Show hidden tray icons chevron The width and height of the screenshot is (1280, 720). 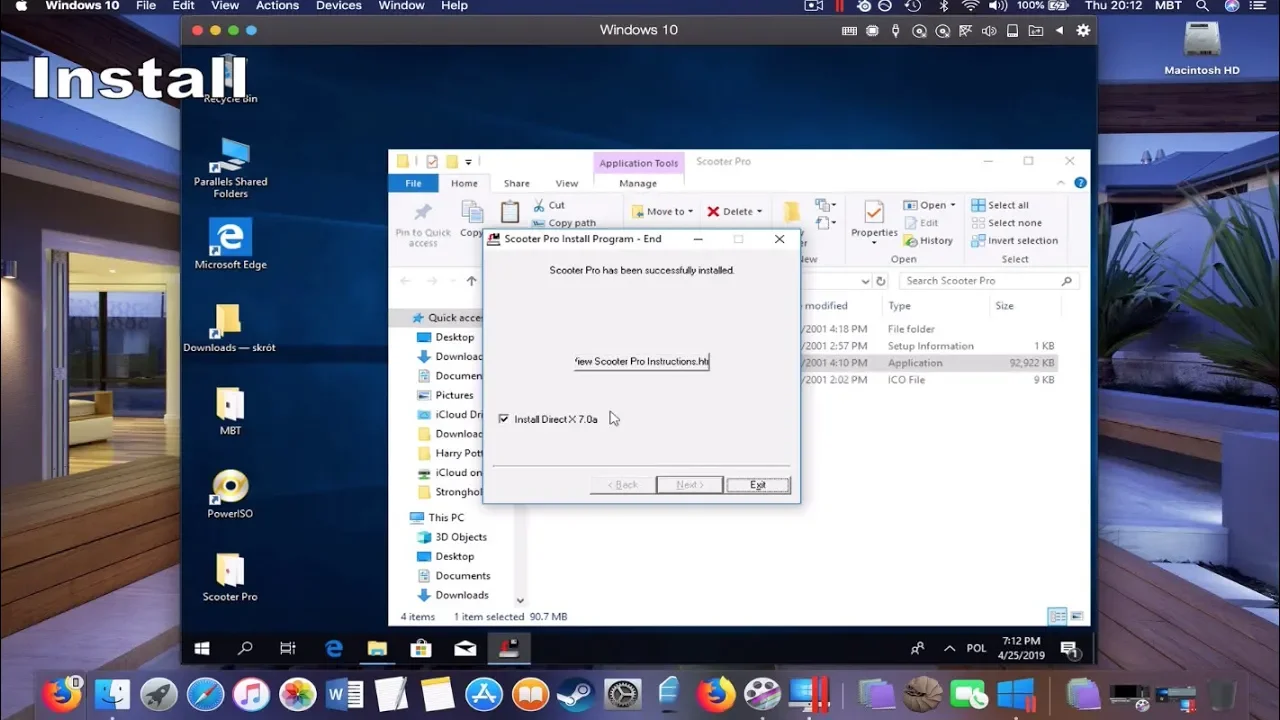tap(949, 648)
